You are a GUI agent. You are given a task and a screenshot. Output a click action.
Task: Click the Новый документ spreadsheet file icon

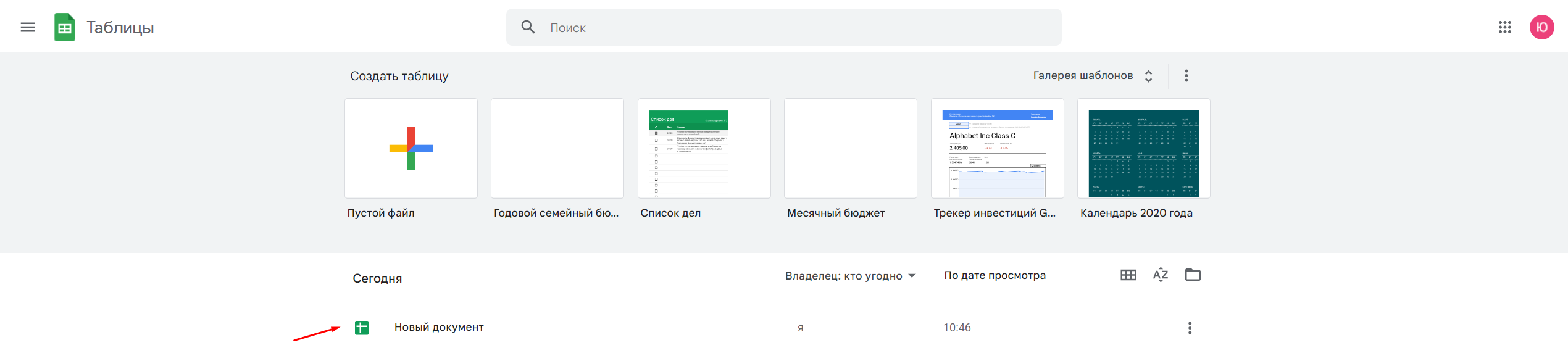362,328
